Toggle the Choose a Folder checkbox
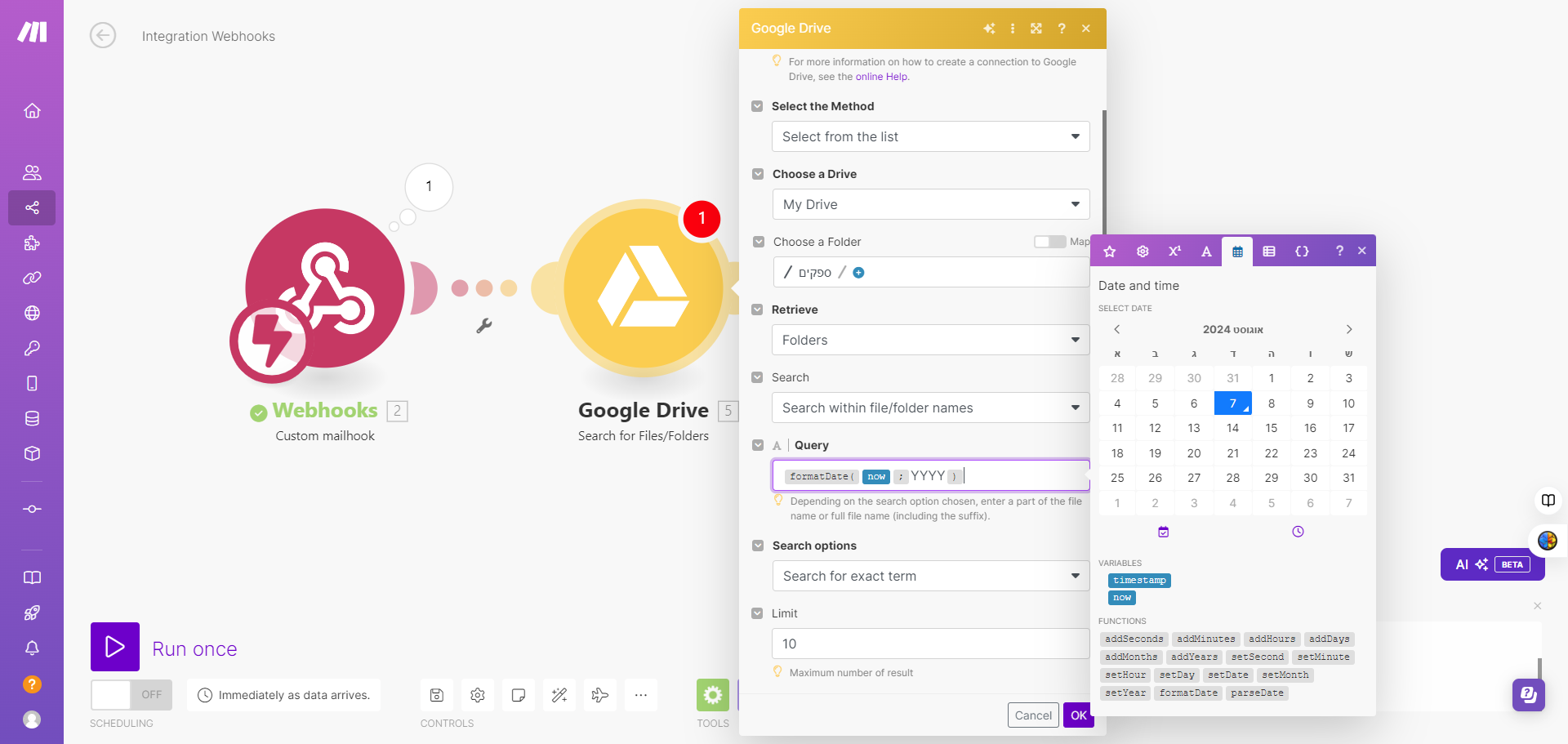Viewport: 1568px width, 744px height. 758,242
